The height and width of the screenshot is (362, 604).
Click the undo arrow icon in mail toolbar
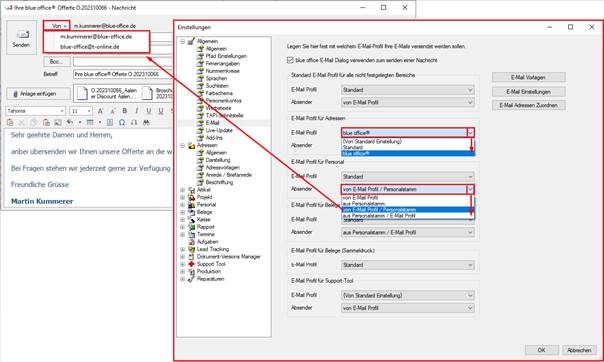point(70,122)
